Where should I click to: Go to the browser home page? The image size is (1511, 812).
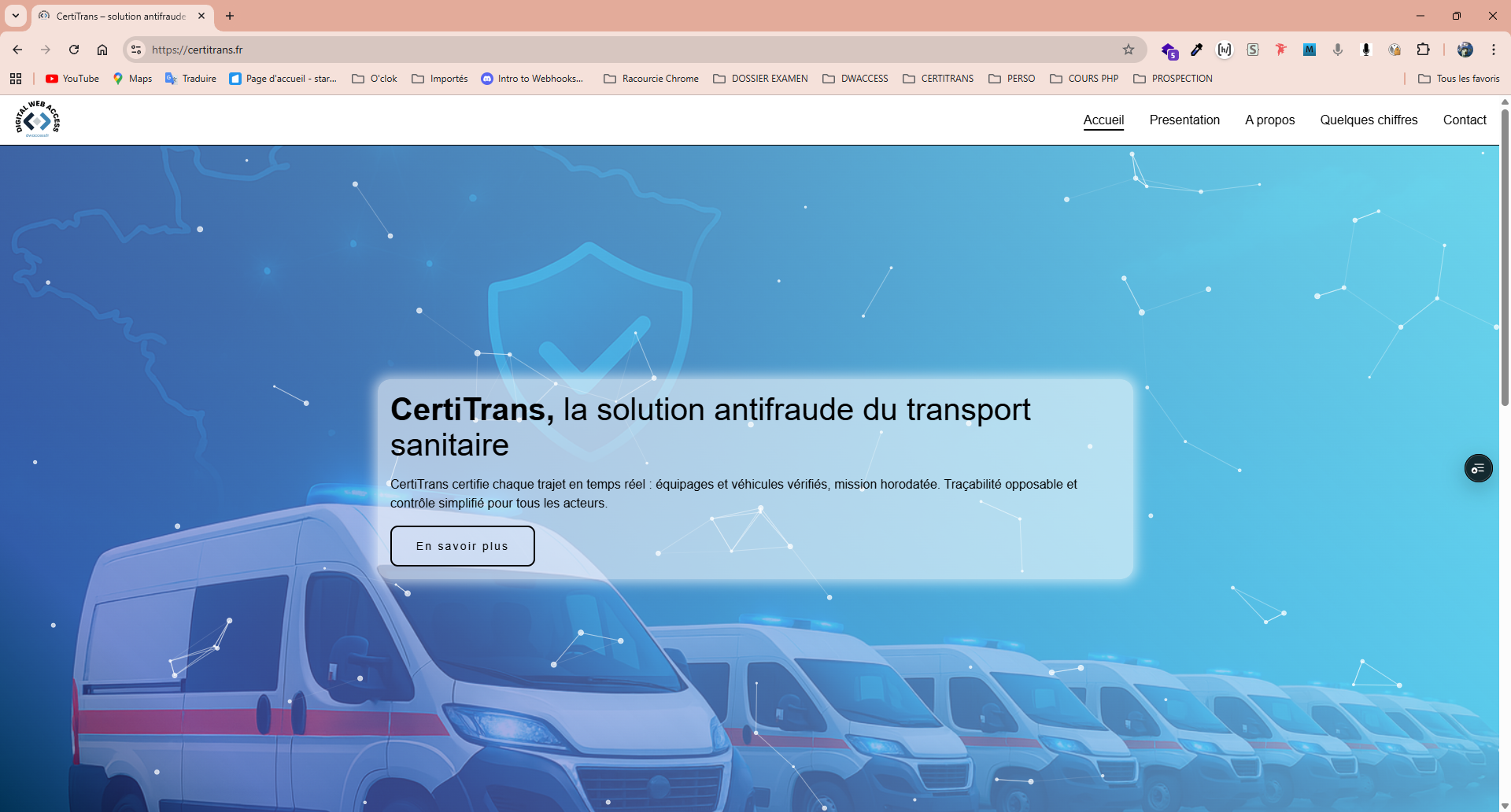click(x=102, y=50)
